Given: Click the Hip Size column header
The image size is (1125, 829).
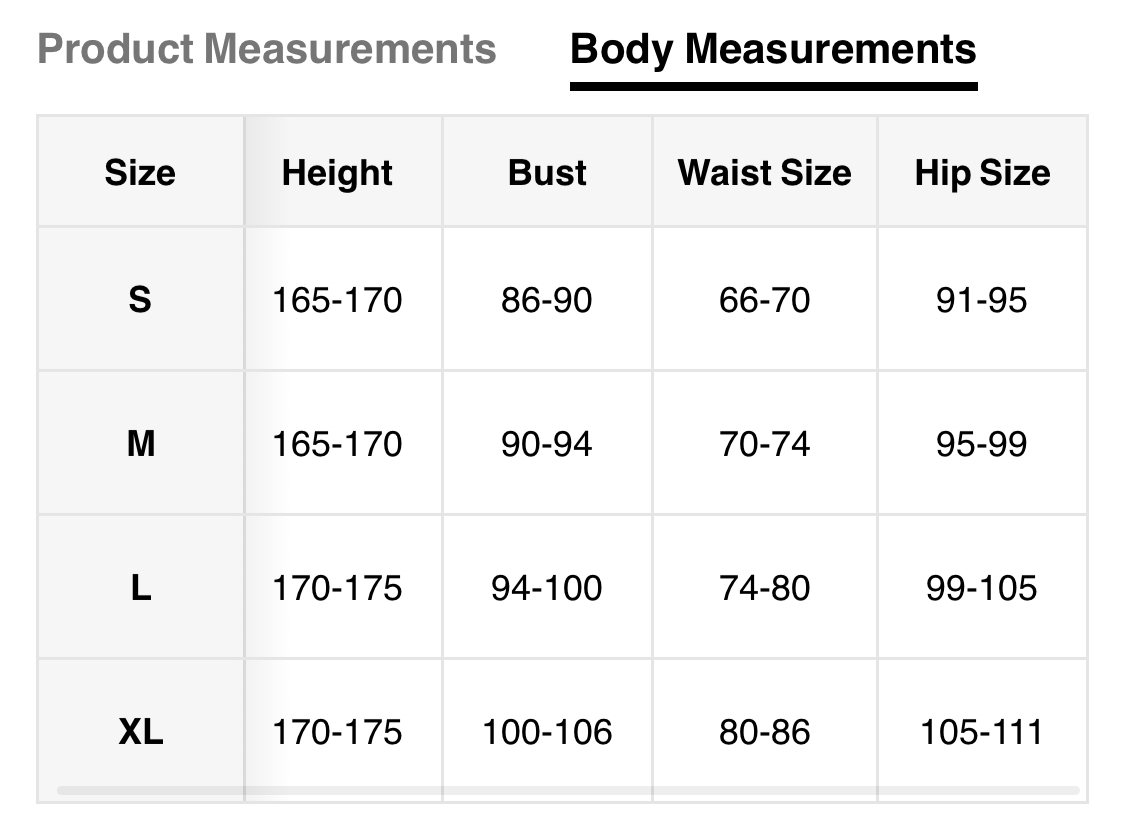Looking at the screenshot, I should coord(982,173).
